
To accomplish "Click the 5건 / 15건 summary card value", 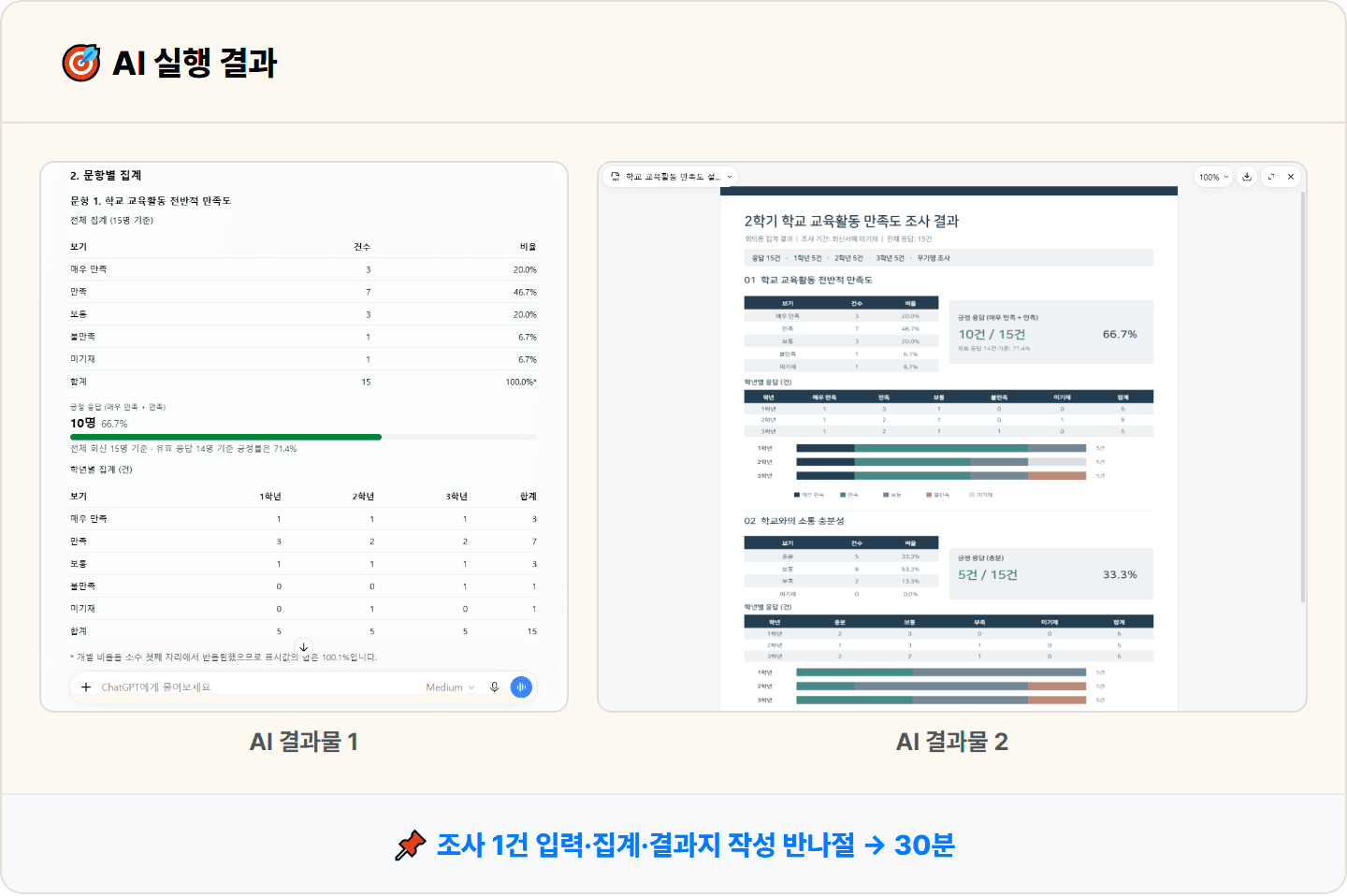I will coord(988,575).
